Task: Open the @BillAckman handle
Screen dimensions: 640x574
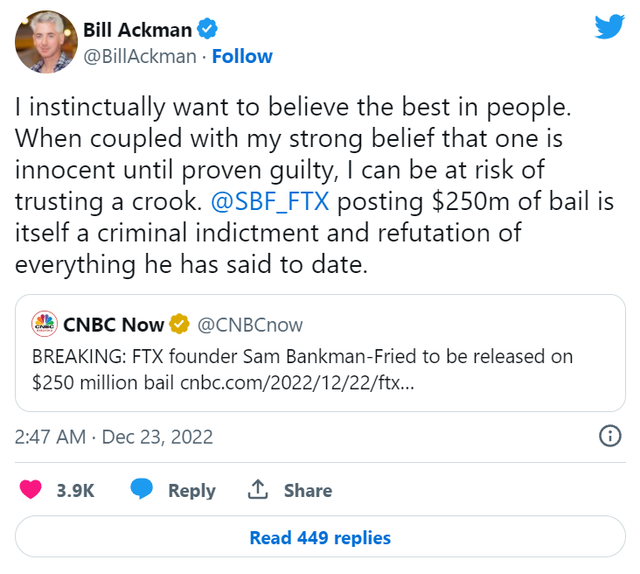Action: coord(139,56)
